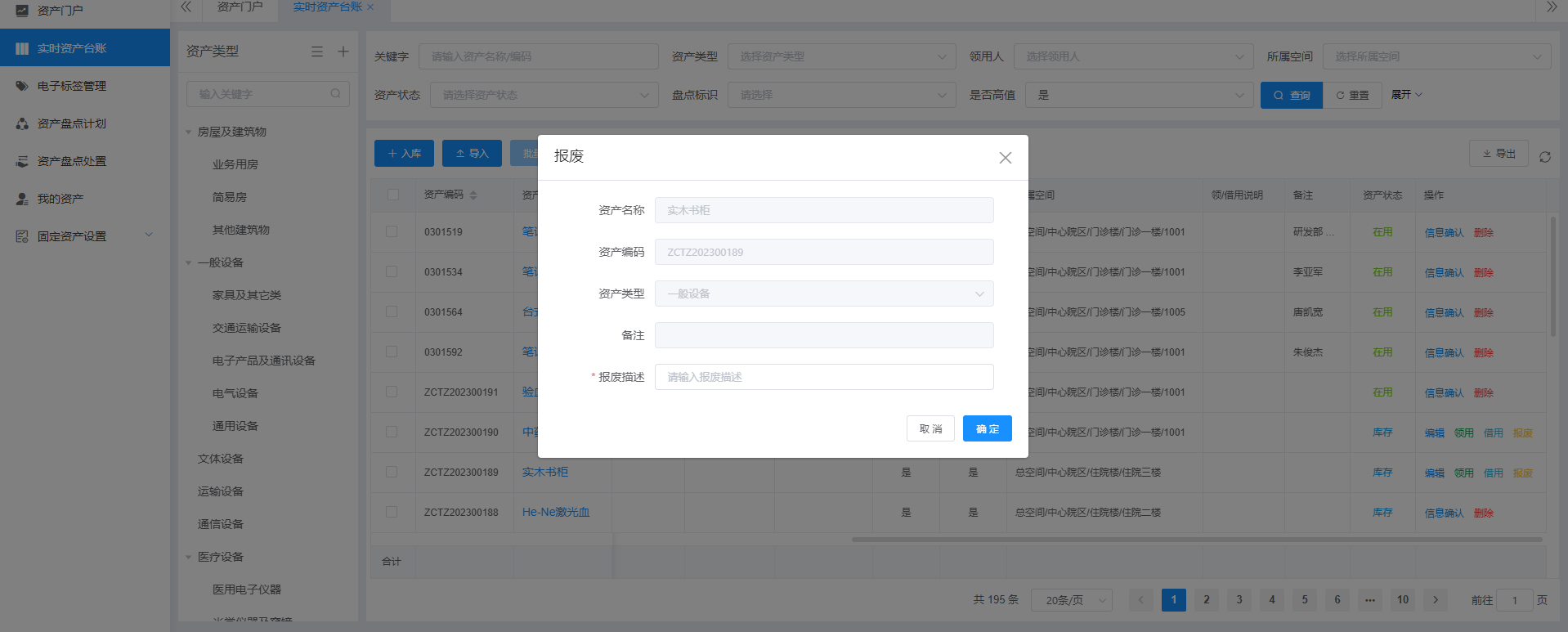The image size is (1568, 632).
Task: Type in the 报废描述 input field
Action: click(823, 377)
